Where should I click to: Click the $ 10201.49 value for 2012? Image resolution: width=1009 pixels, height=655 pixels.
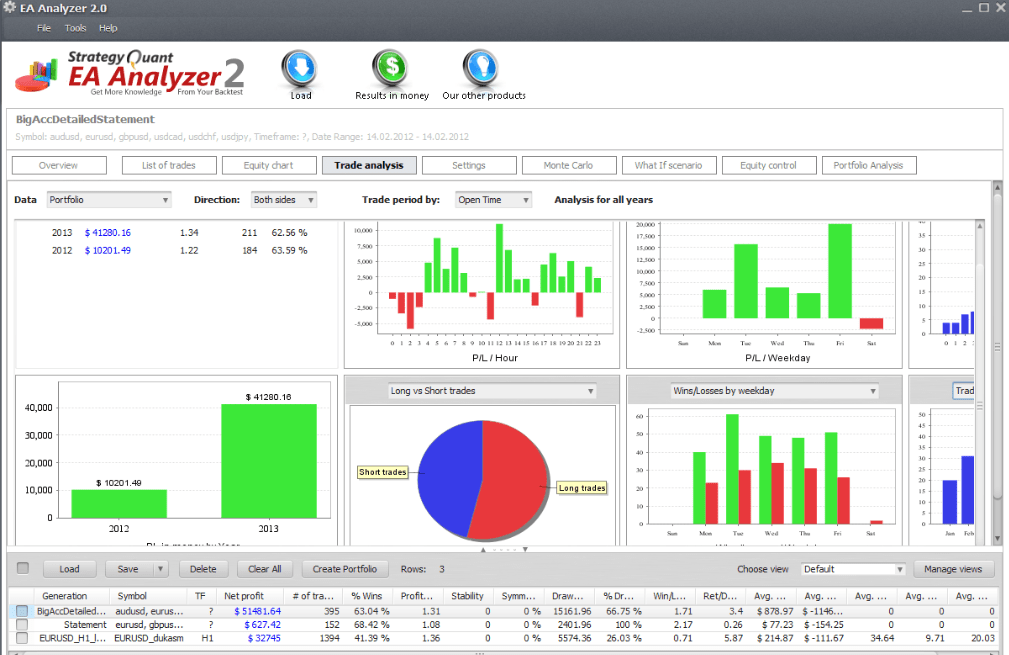(107, 251)
